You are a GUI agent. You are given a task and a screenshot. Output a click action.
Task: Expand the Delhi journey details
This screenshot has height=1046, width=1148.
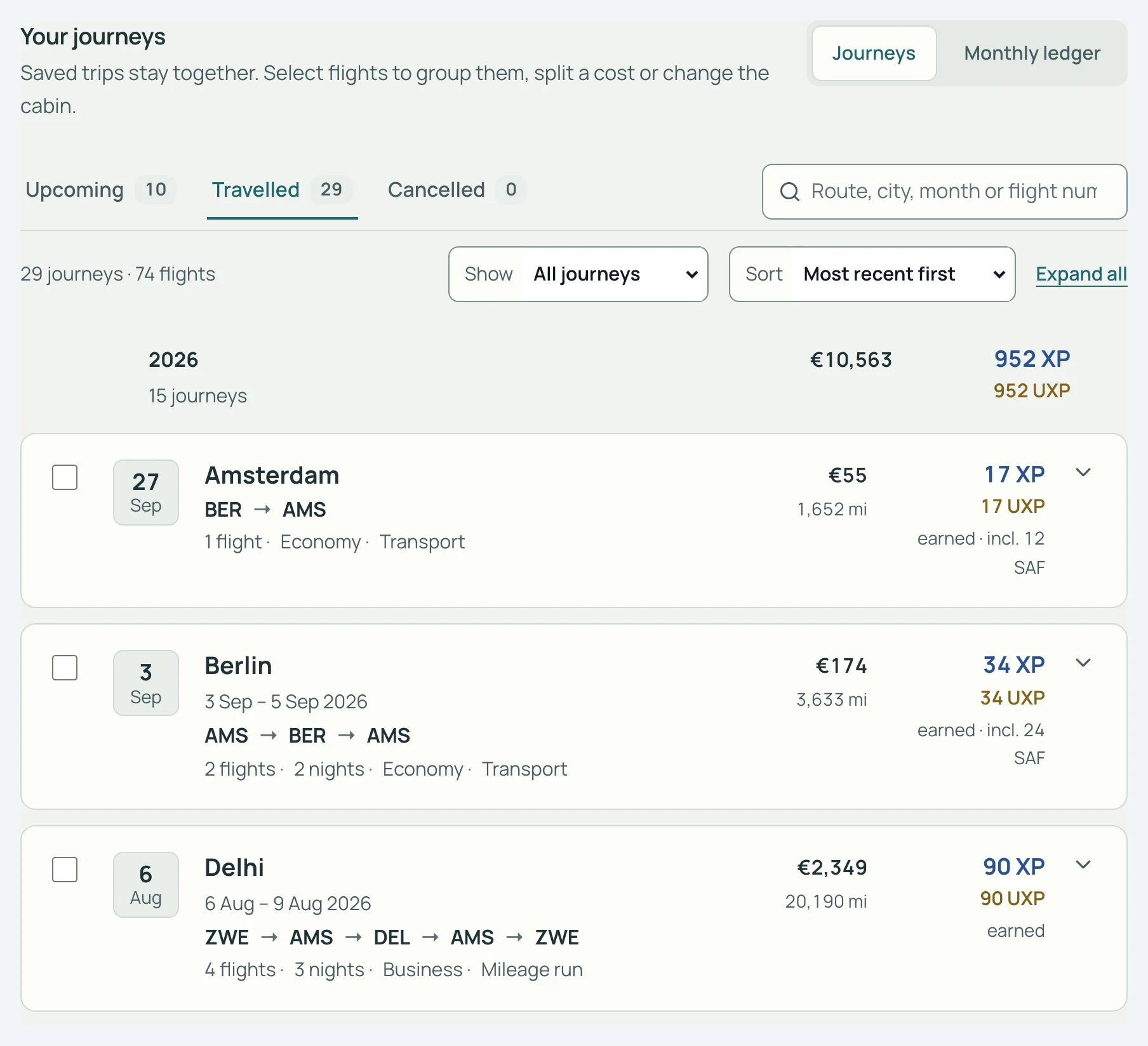[1083, 864]
